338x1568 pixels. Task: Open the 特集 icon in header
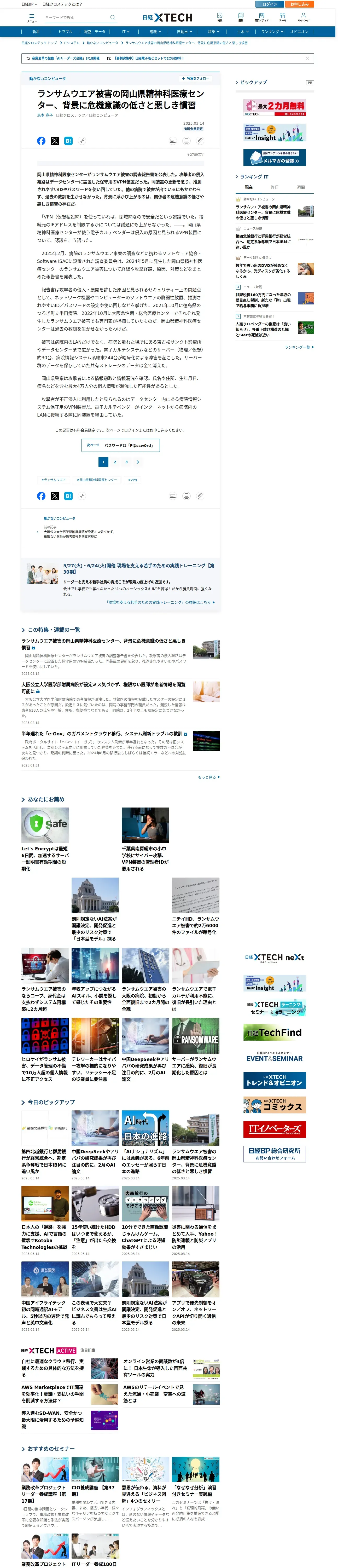(x=219, y=17)
